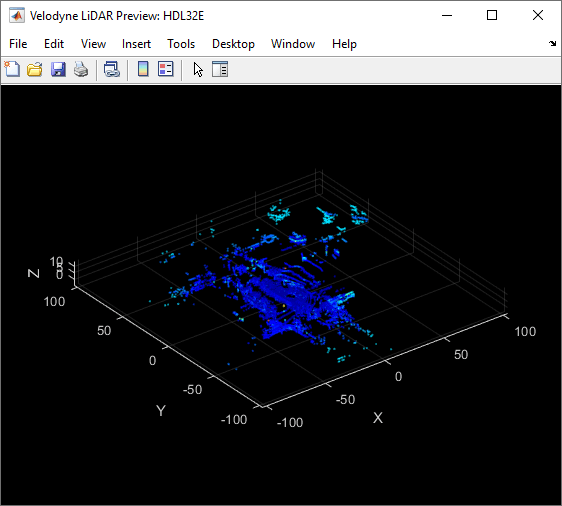Save the figure with the floppy disk icon
Viewport: 562px width, 506px height.
tap(58, 69)
